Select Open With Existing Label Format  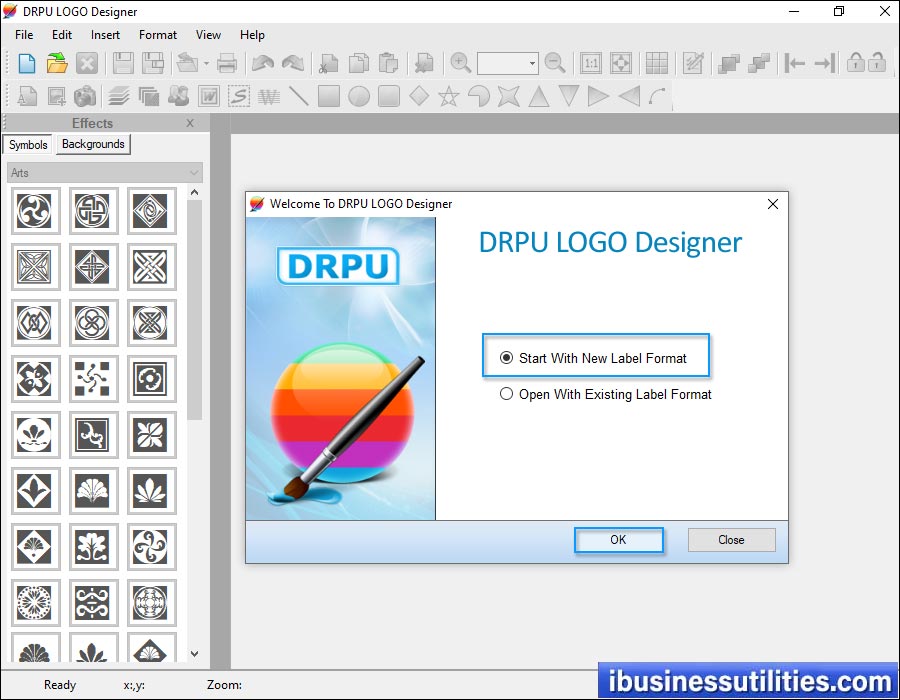507,394
